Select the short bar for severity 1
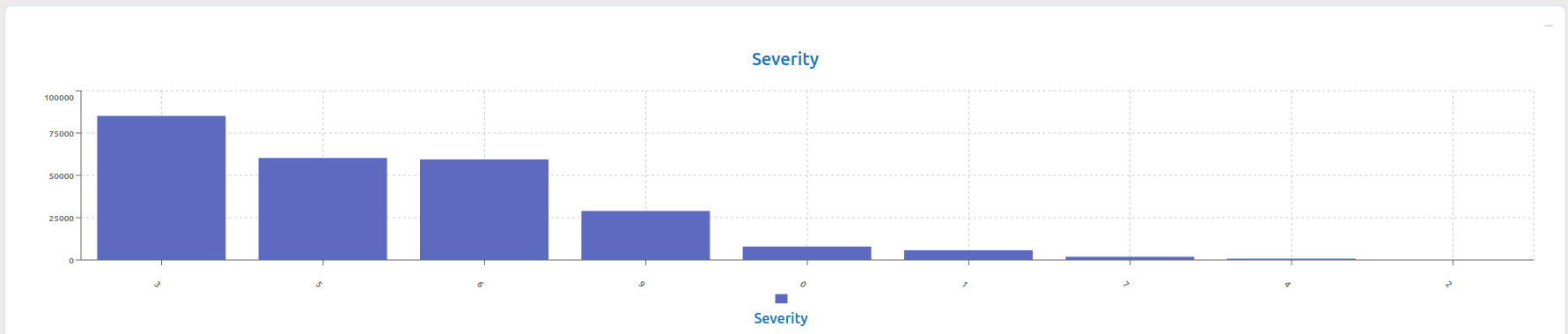Image resolution: width=1568 pixels, height=334 pixels. 968,256
